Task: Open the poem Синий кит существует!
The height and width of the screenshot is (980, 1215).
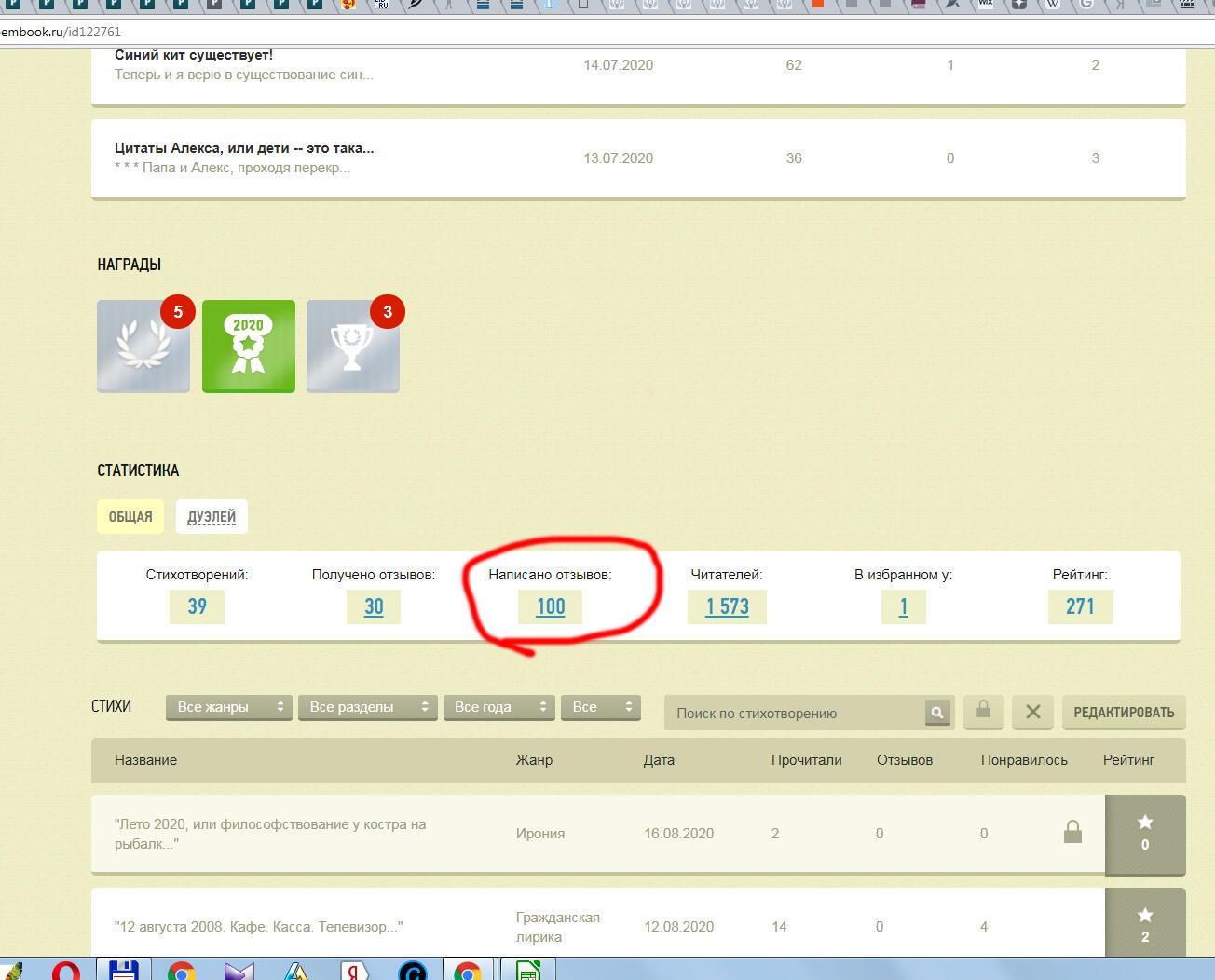Action: tap(194, 55)
